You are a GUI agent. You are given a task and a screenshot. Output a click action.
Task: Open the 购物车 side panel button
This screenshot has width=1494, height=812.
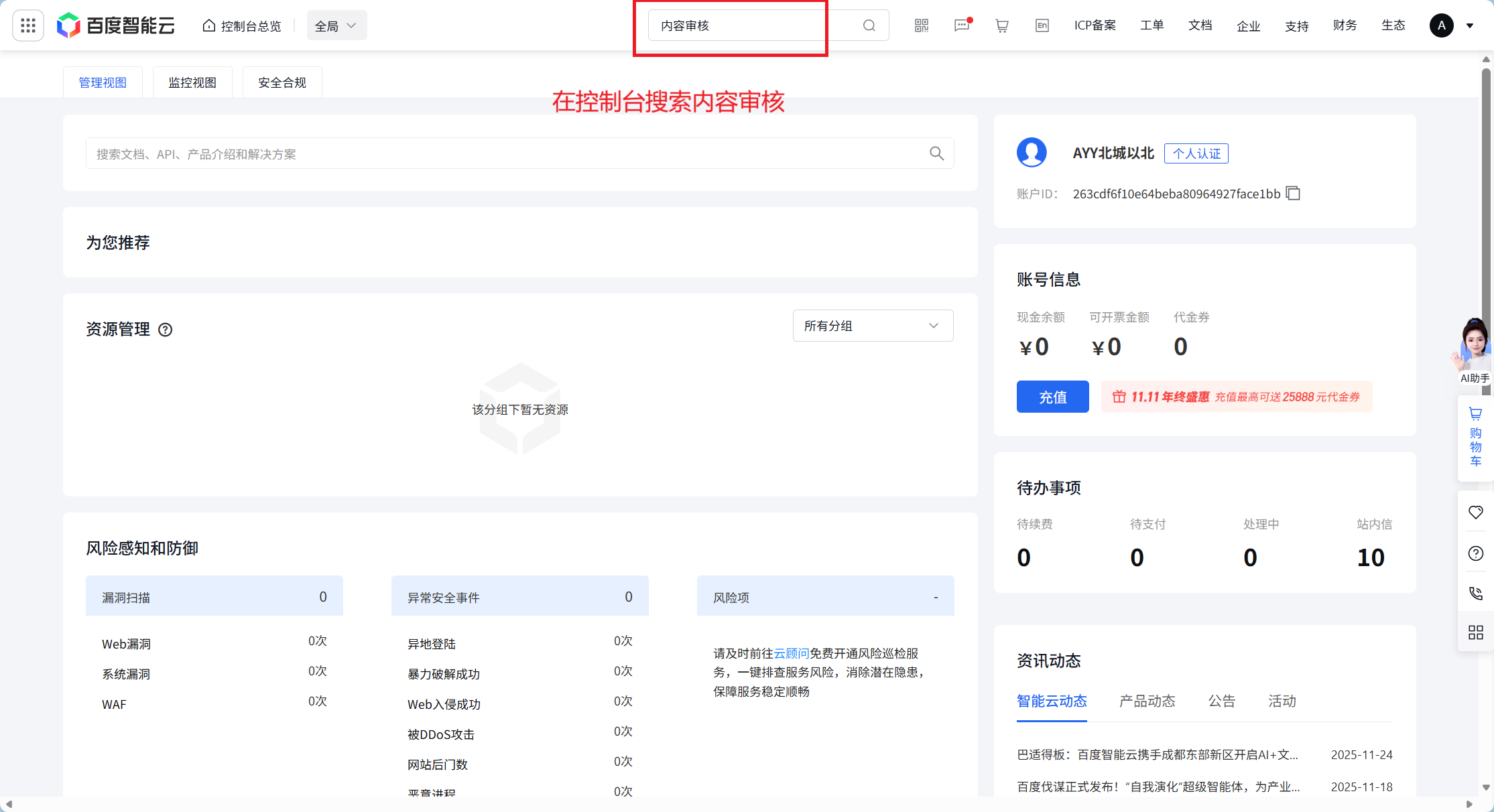pyautogui.click(x=1476, y=437)
